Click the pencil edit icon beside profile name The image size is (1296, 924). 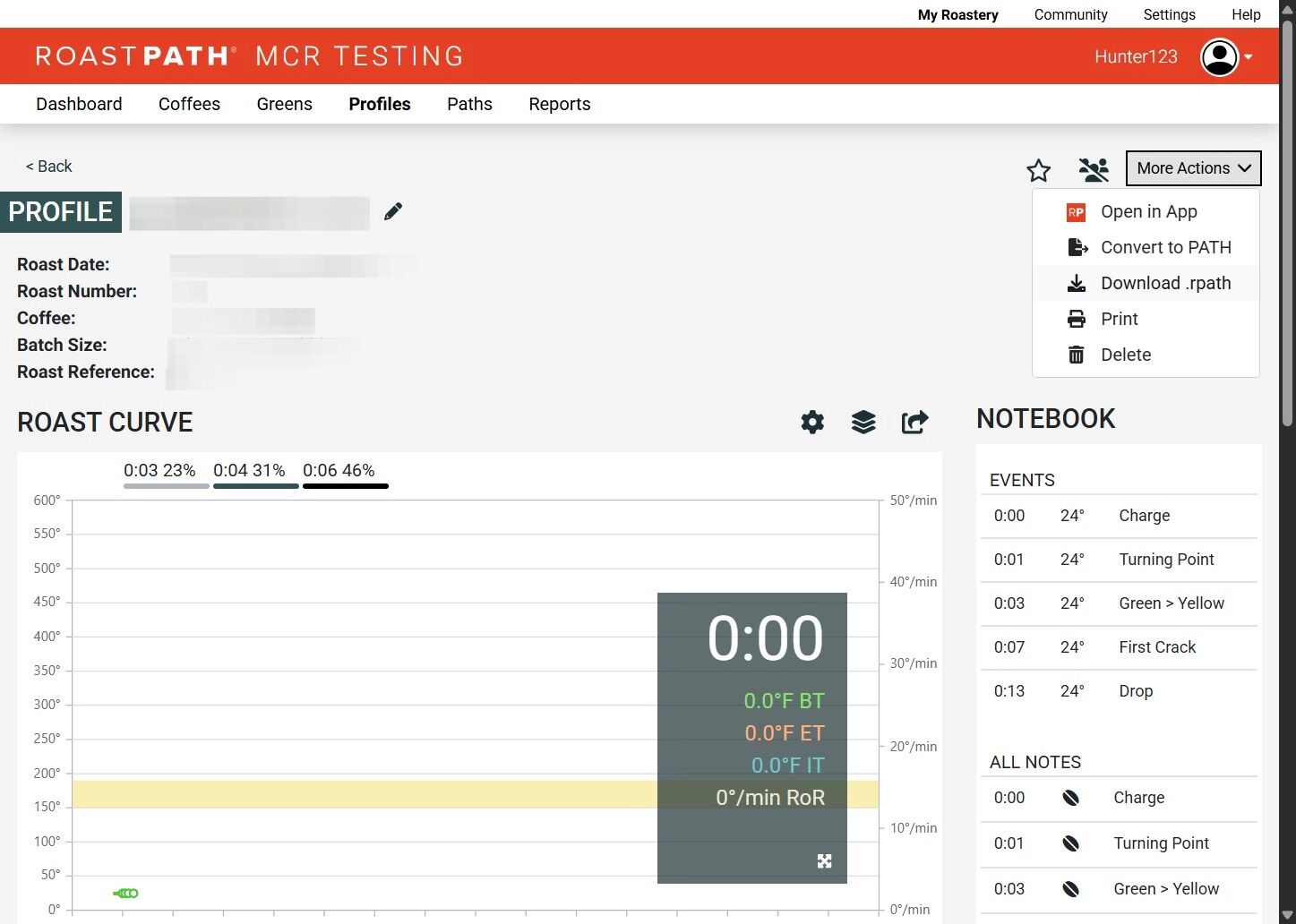[393, 211]
